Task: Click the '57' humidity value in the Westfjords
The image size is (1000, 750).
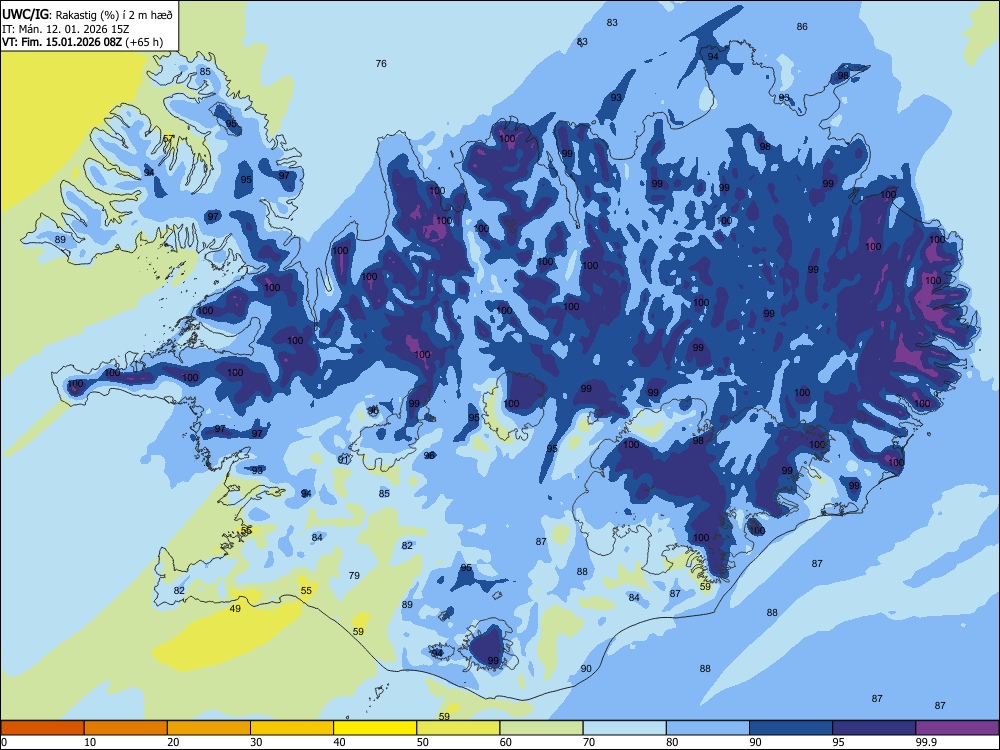Action: pos(168,138)
